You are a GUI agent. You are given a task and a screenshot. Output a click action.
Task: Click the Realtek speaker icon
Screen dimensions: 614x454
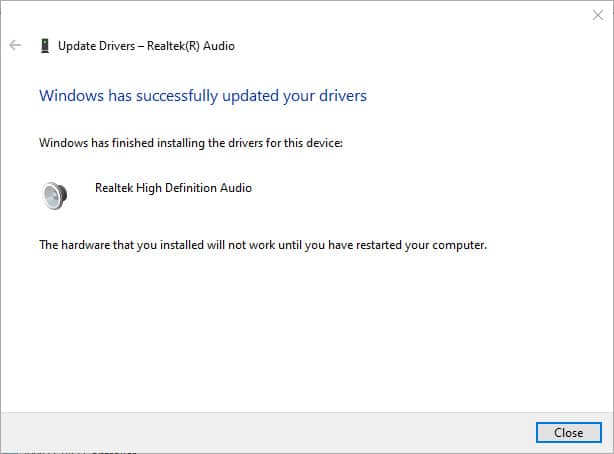pos(54,194)
